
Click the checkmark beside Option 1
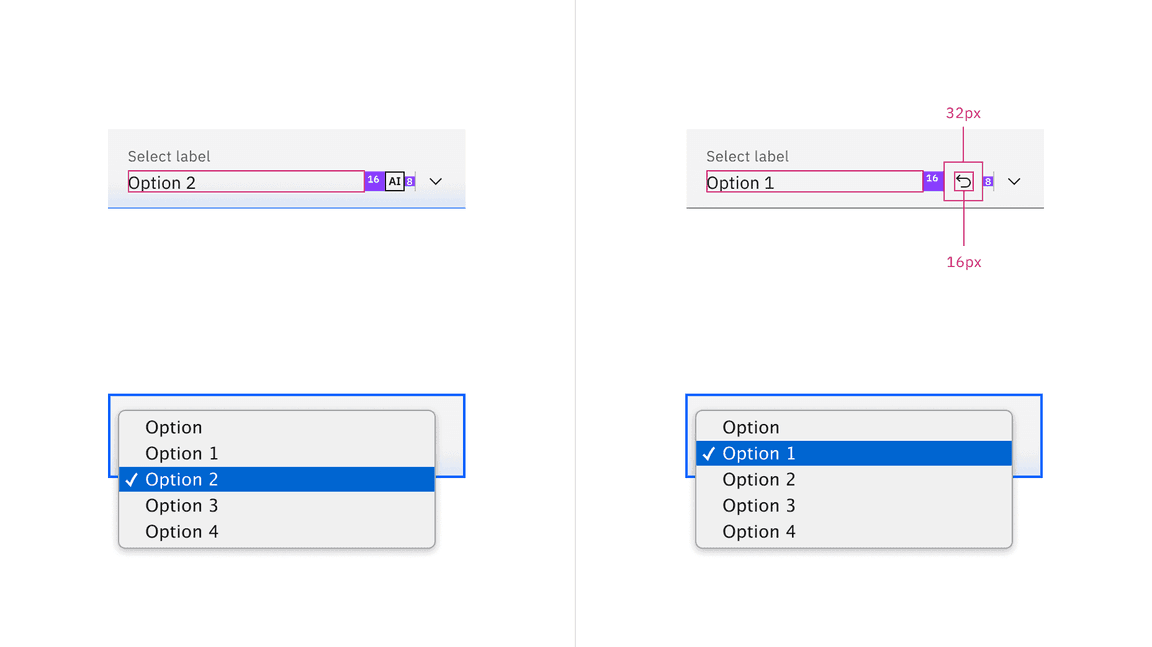709,453
